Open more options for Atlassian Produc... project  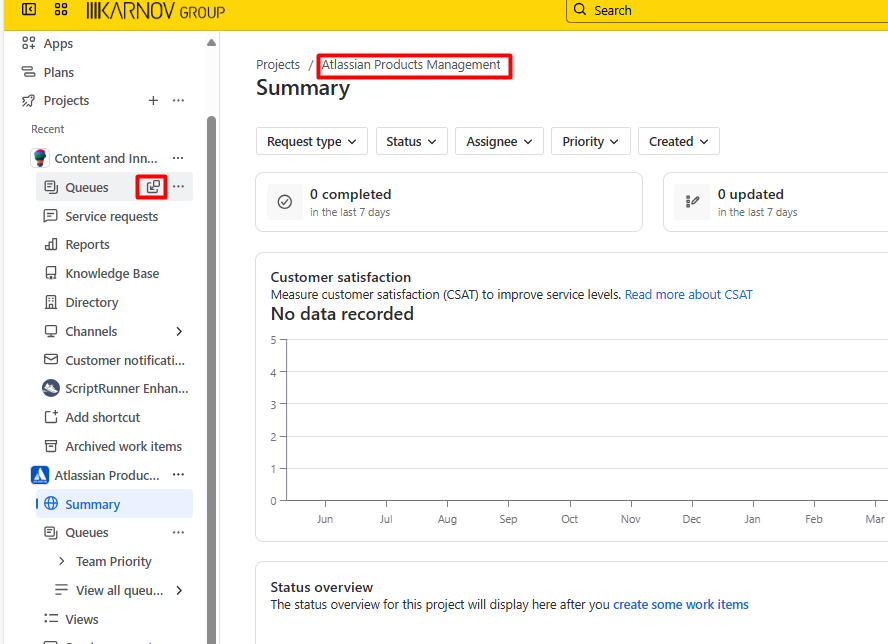click(x=178, y=475)
